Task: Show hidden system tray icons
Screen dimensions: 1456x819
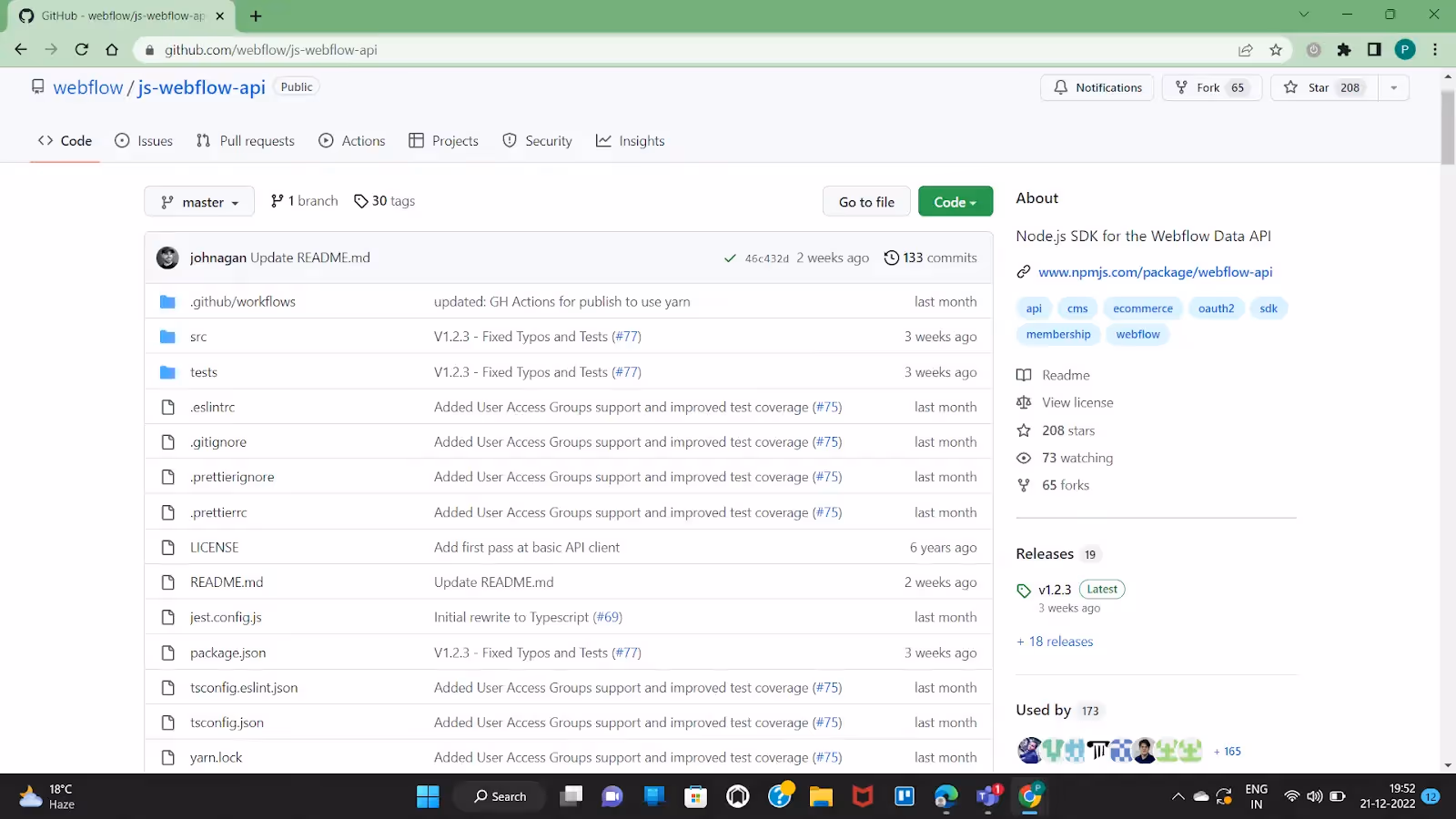Action: tap(1178, 797)
